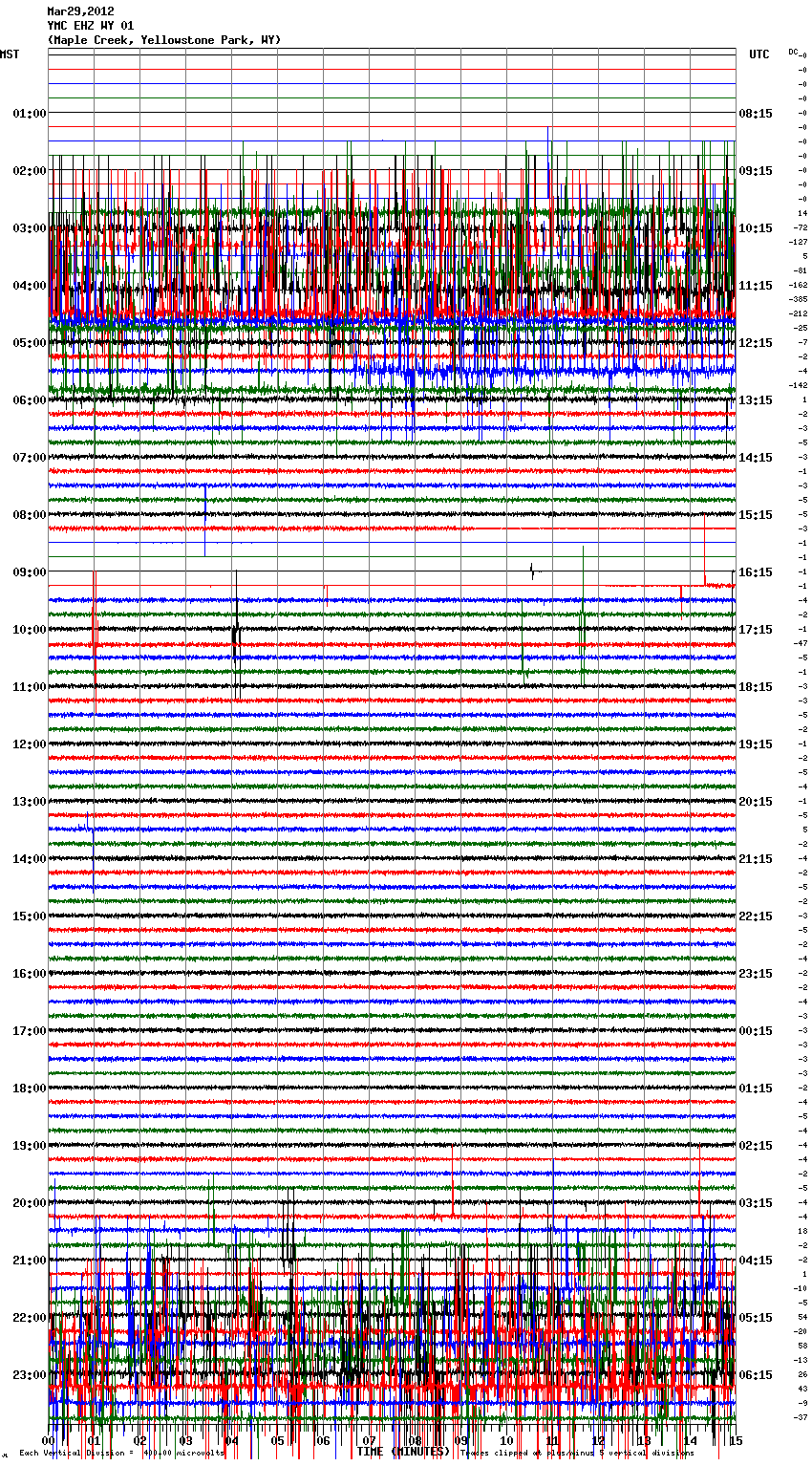Viewport: 812px width, 1466px height.
Task: Click the 18:15 UTC label
Action: (756, 687)
